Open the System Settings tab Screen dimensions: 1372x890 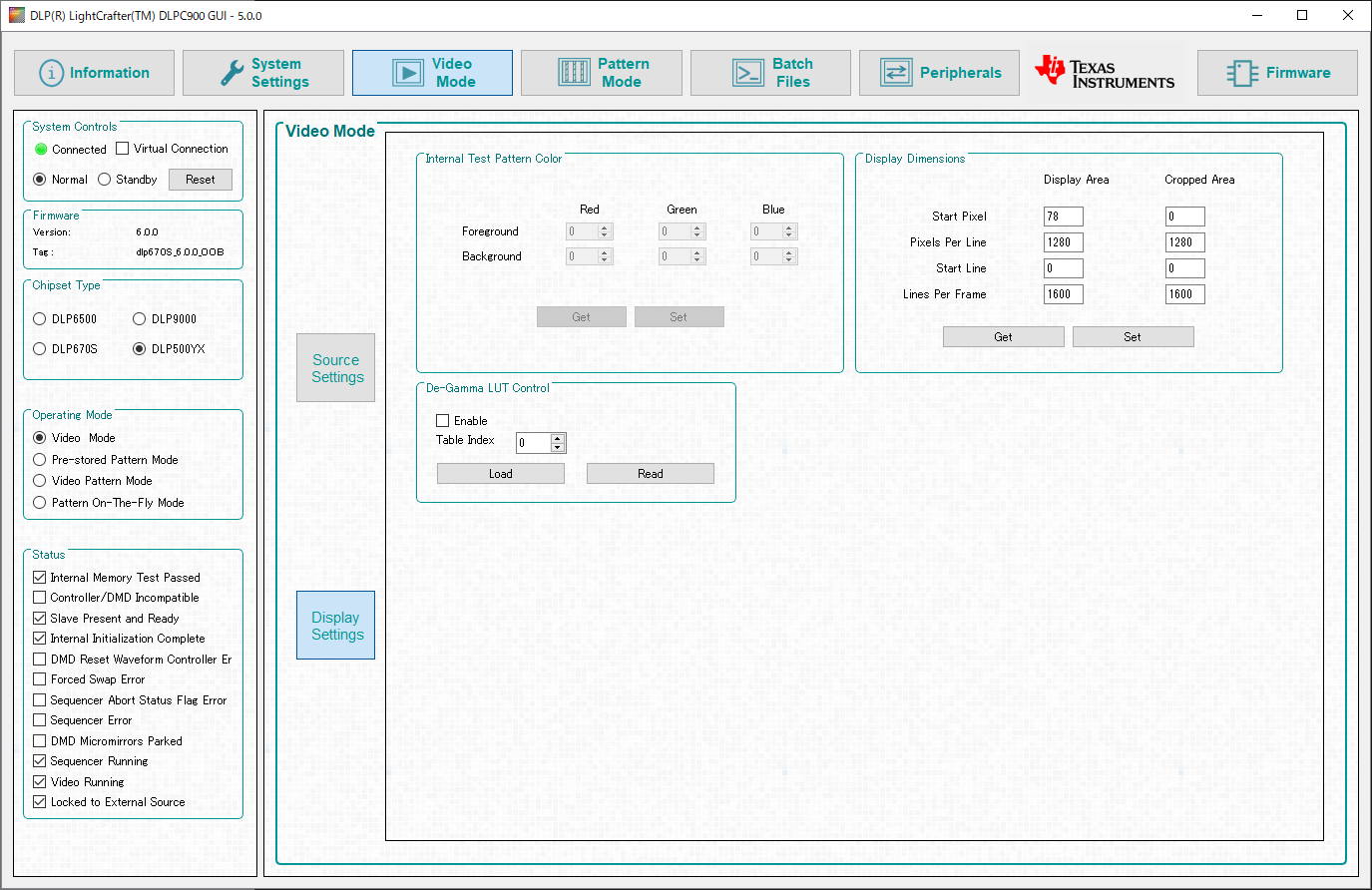point(263,73)
